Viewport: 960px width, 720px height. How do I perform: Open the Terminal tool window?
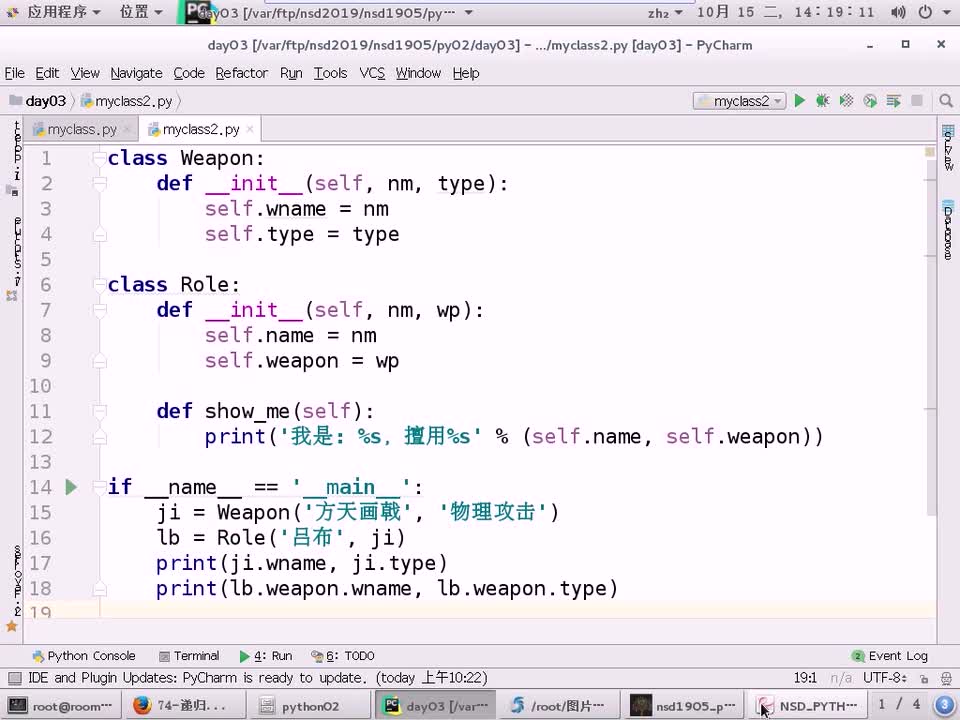pyautogui.click(x=189, y=656)
